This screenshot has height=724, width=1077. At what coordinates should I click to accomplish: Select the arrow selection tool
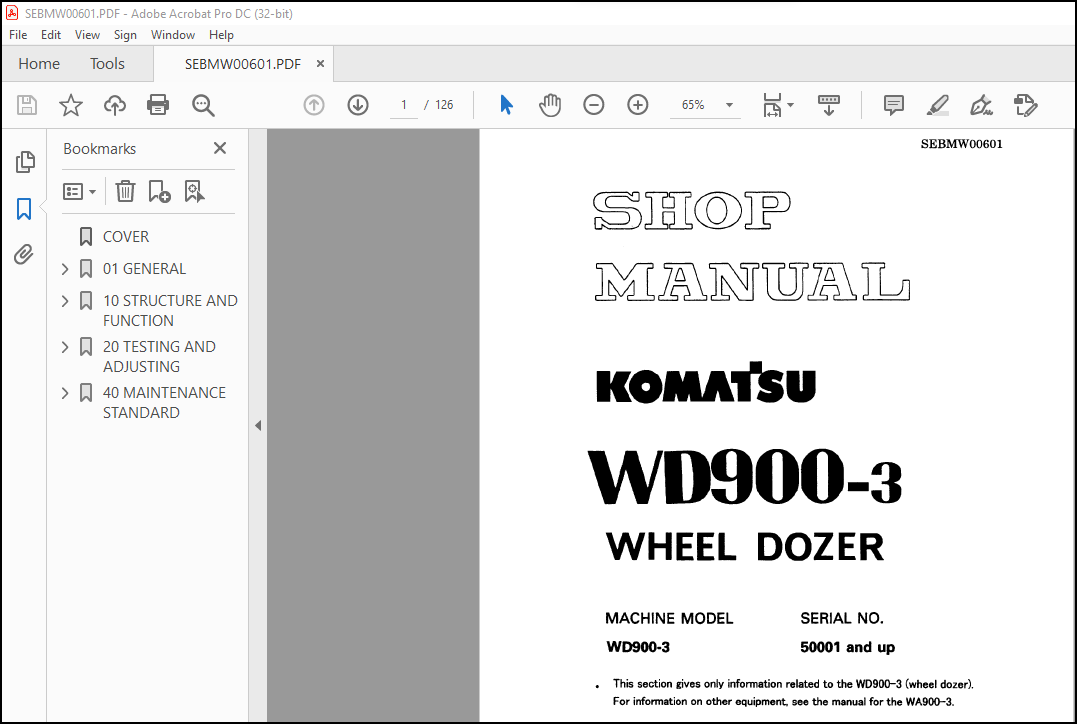[x=506, y=105]
